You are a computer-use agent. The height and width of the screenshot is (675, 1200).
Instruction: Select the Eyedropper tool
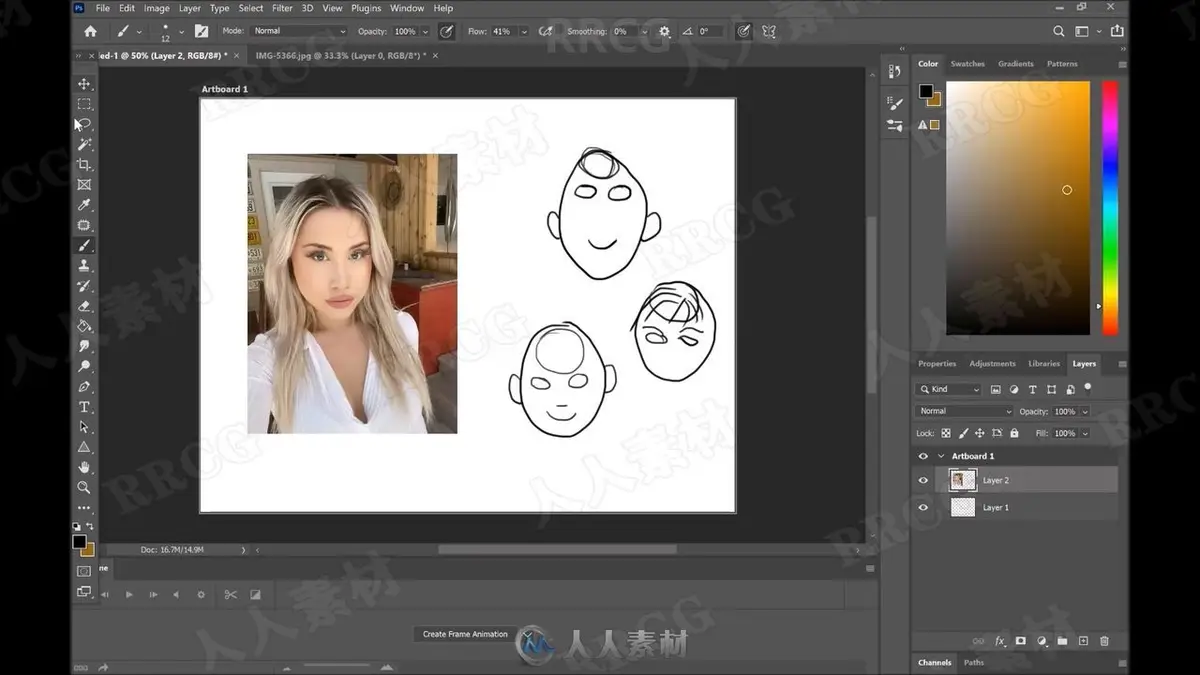84,205
